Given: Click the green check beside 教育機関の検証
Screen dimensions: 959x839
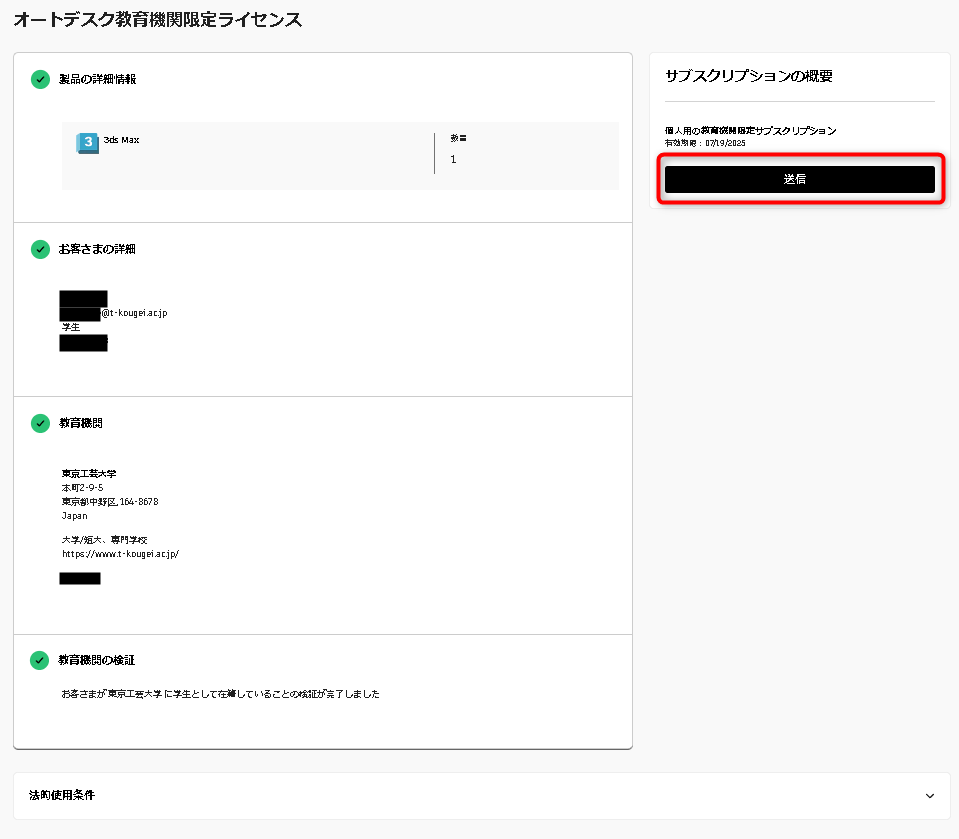Looking at the screenshot, I should coord(39,660).
